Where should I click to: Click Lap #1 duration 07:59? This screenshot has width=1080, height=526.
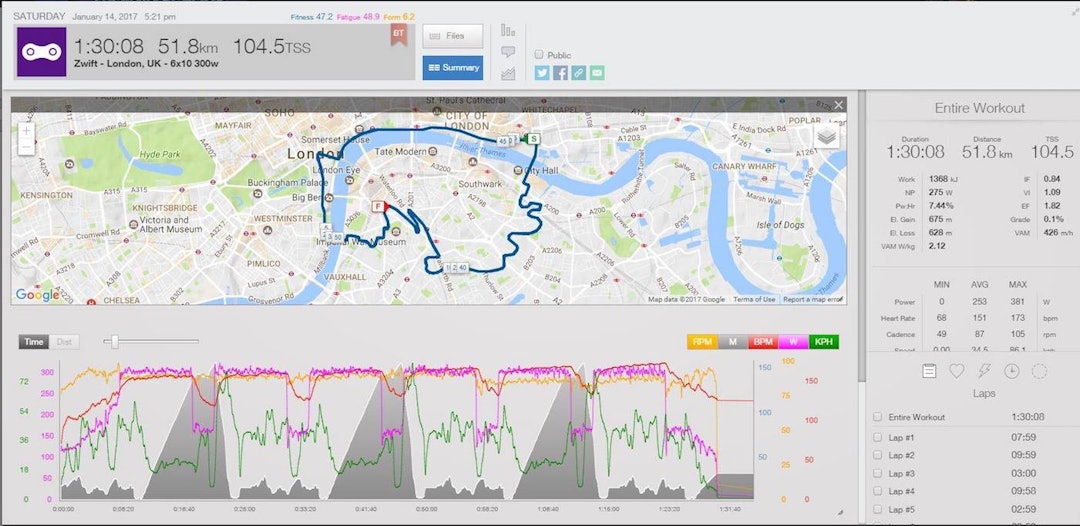tap(1024, 437)
